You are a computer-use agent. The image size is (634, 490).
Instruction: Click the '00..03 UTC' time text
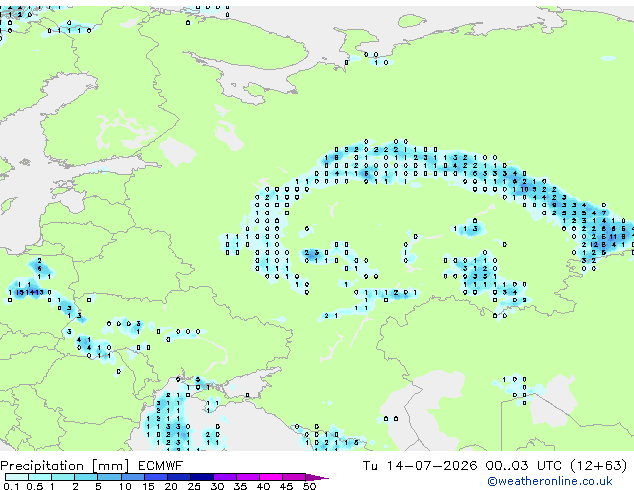(524, 466)
